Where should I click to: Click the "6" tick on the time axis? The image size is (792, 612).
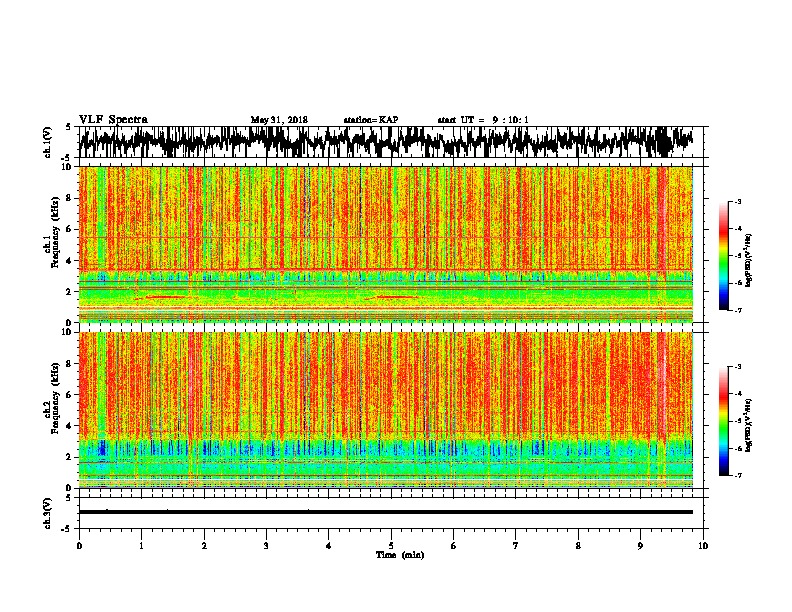(454, 546)
